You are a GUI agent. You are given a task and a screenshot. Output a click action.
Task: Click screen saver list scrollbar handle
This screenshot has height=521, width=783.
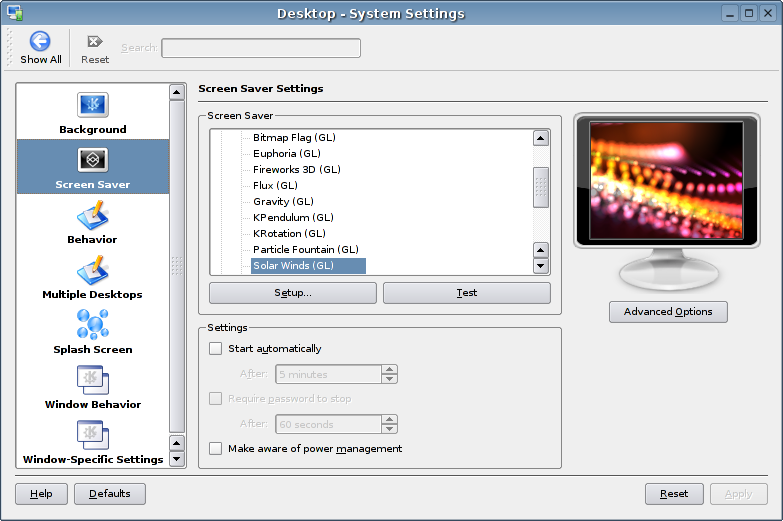pos(541,187)
